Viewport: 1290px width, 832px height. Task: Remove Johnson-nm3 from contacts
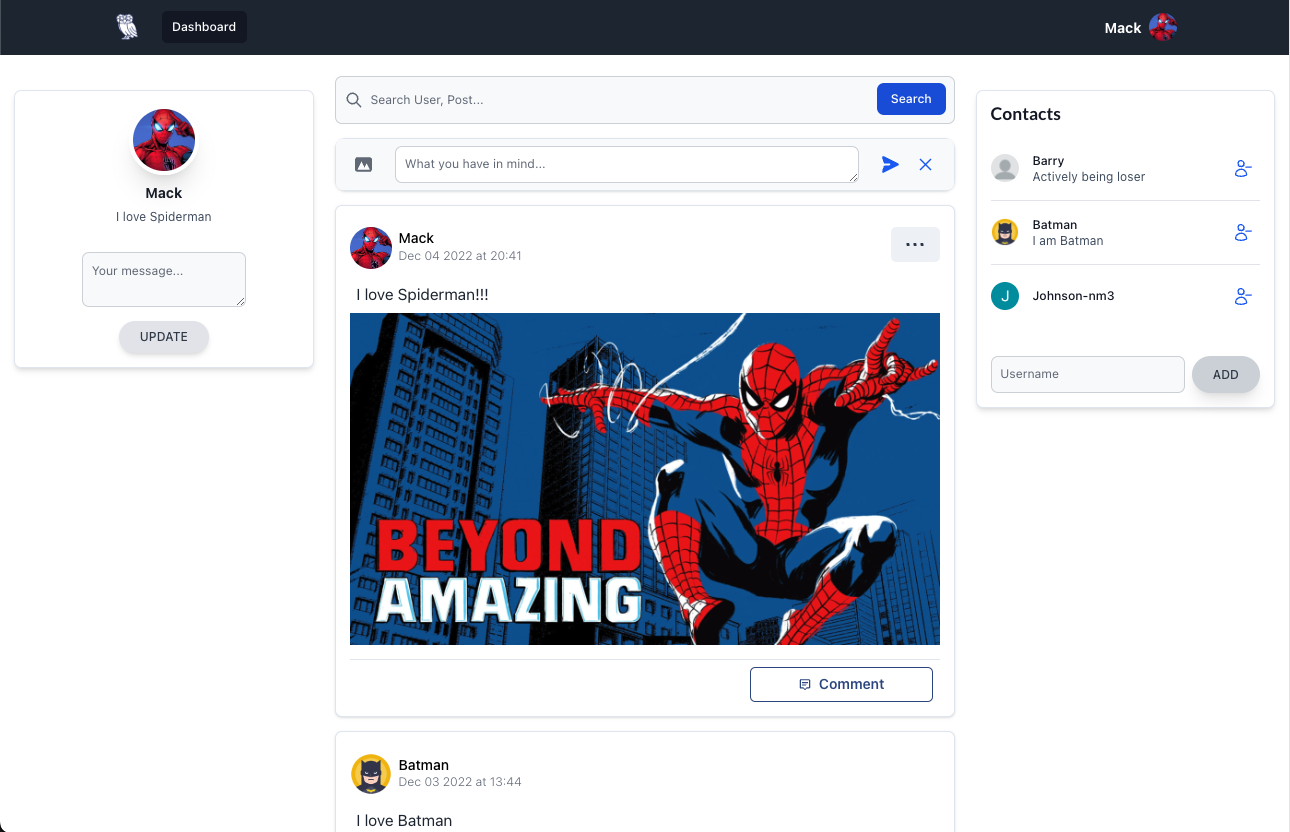pos(1242,297)
